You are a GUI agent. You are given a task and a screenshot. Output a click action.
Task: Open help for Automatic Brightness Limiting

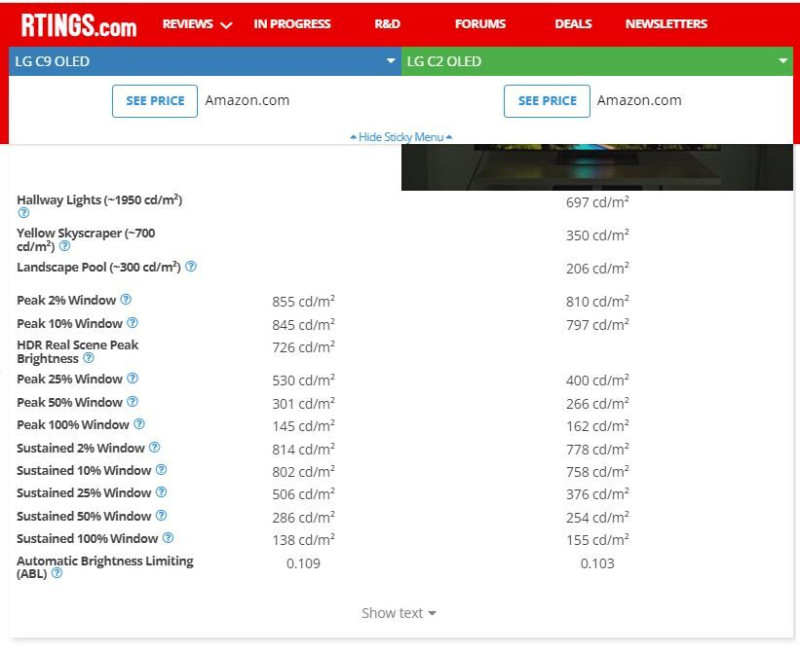point(57,573)
